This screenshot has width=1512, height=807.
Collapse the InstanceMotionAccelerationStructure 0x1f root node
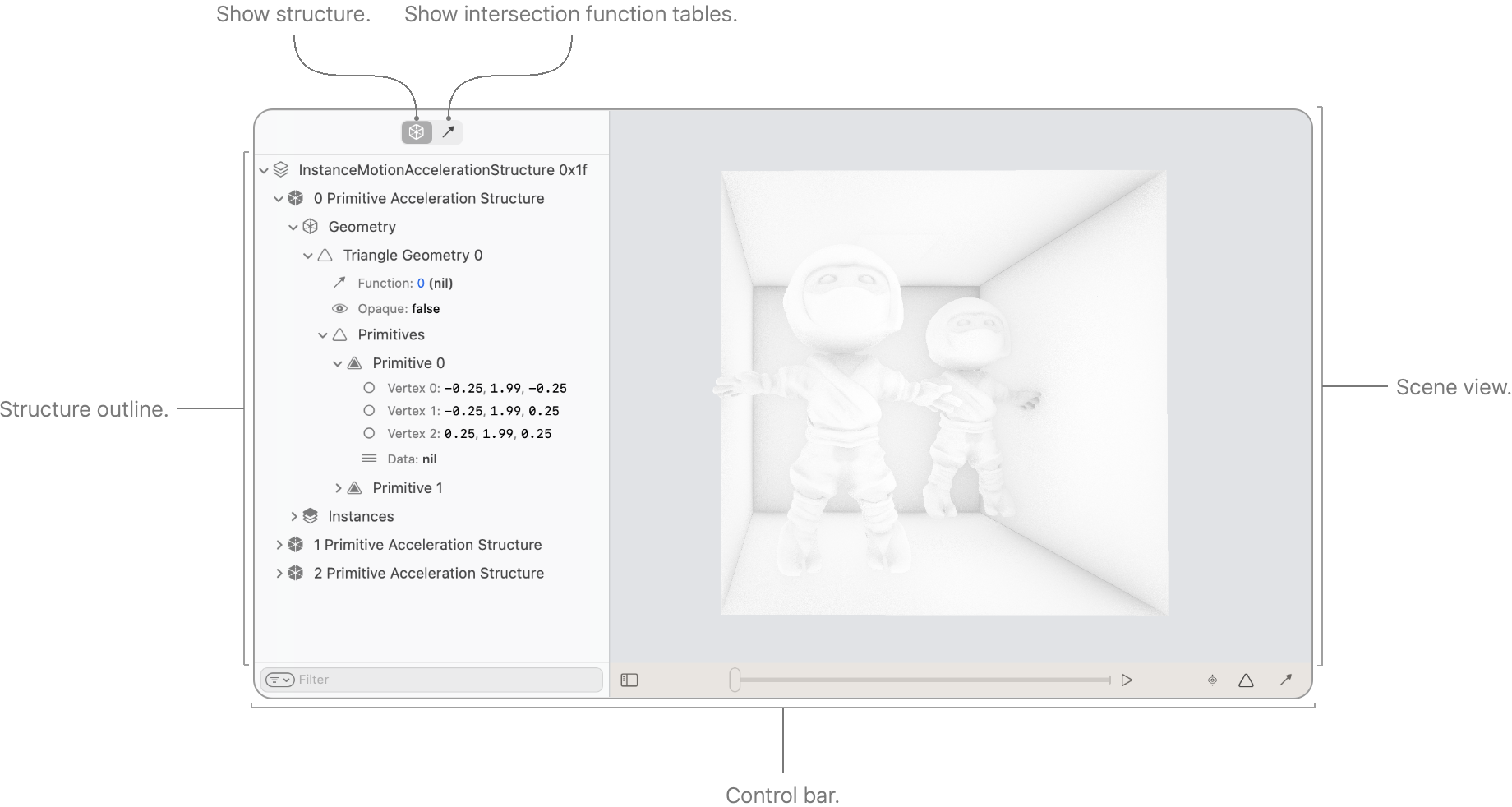(x=264, y=171)
